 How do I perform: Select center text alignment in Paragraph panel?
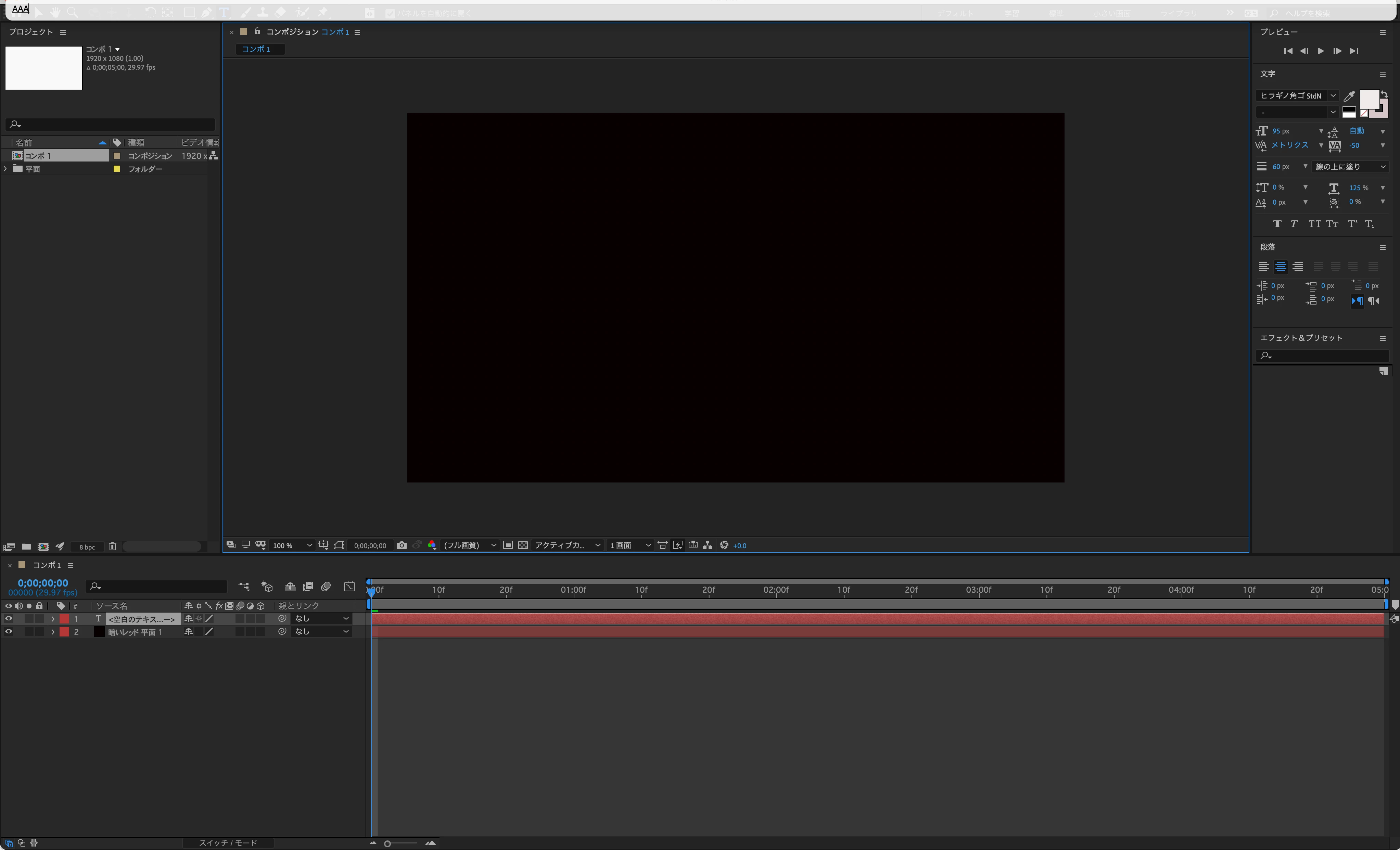pyautogui.click(x=1281, y=267)
